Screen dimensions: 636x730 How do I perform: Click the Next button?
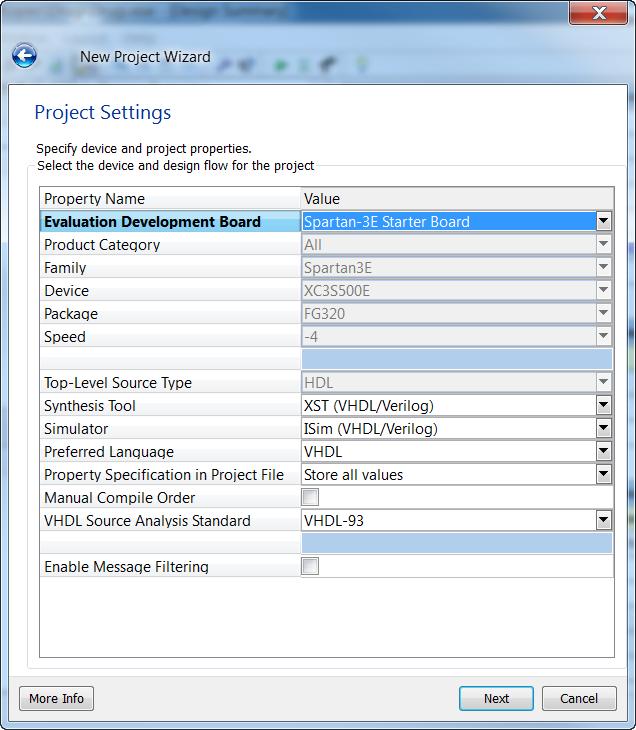496,698
